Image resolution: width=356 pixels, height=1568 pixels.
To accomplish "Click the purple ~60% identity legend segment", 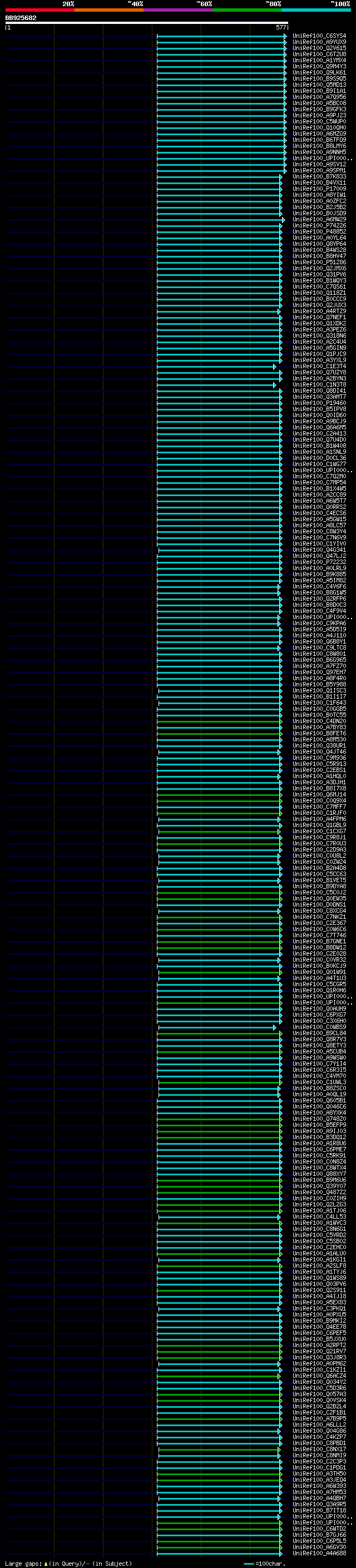I will click(x=177, y=10).
